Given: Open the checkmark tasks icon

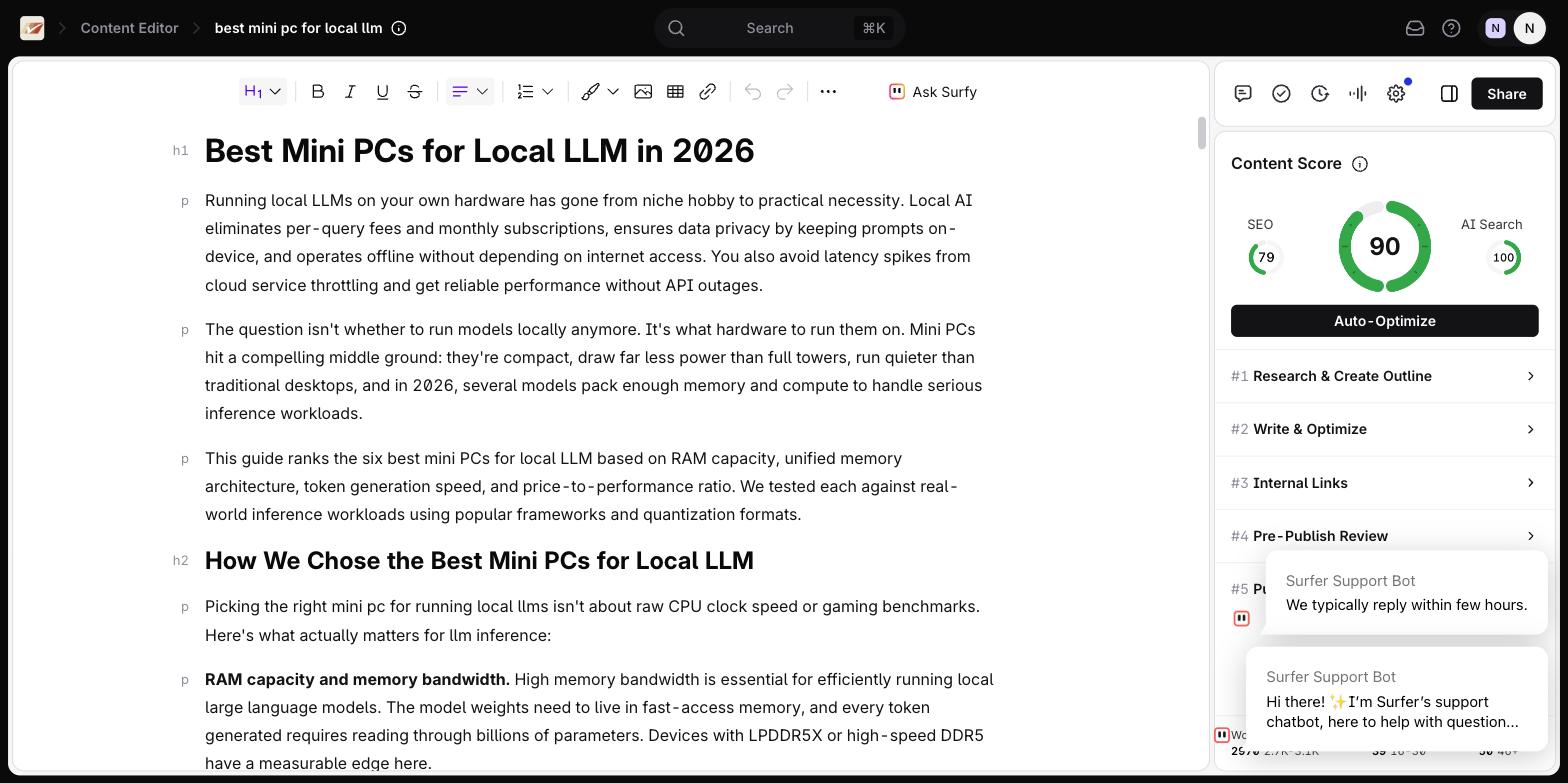Looking at the screenshot, I should tap(1281, 93).
